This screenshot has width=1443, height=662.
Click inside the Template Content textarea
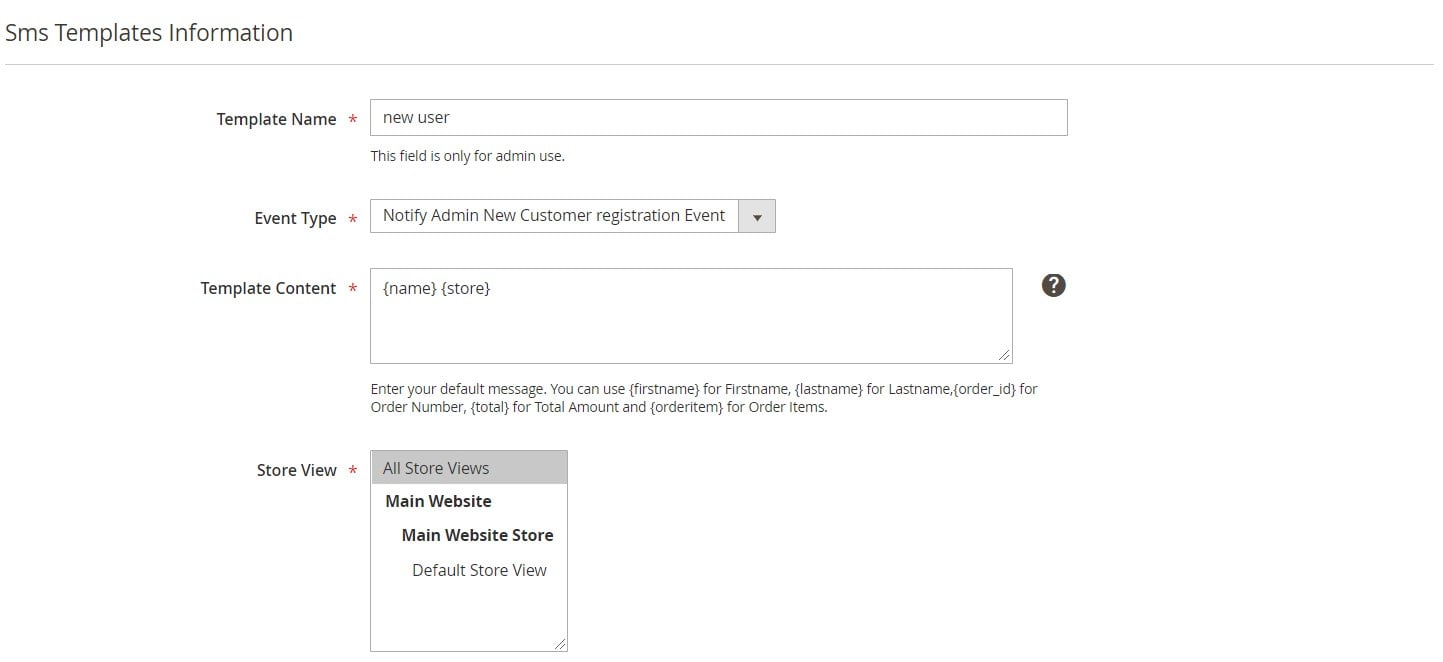691,315
